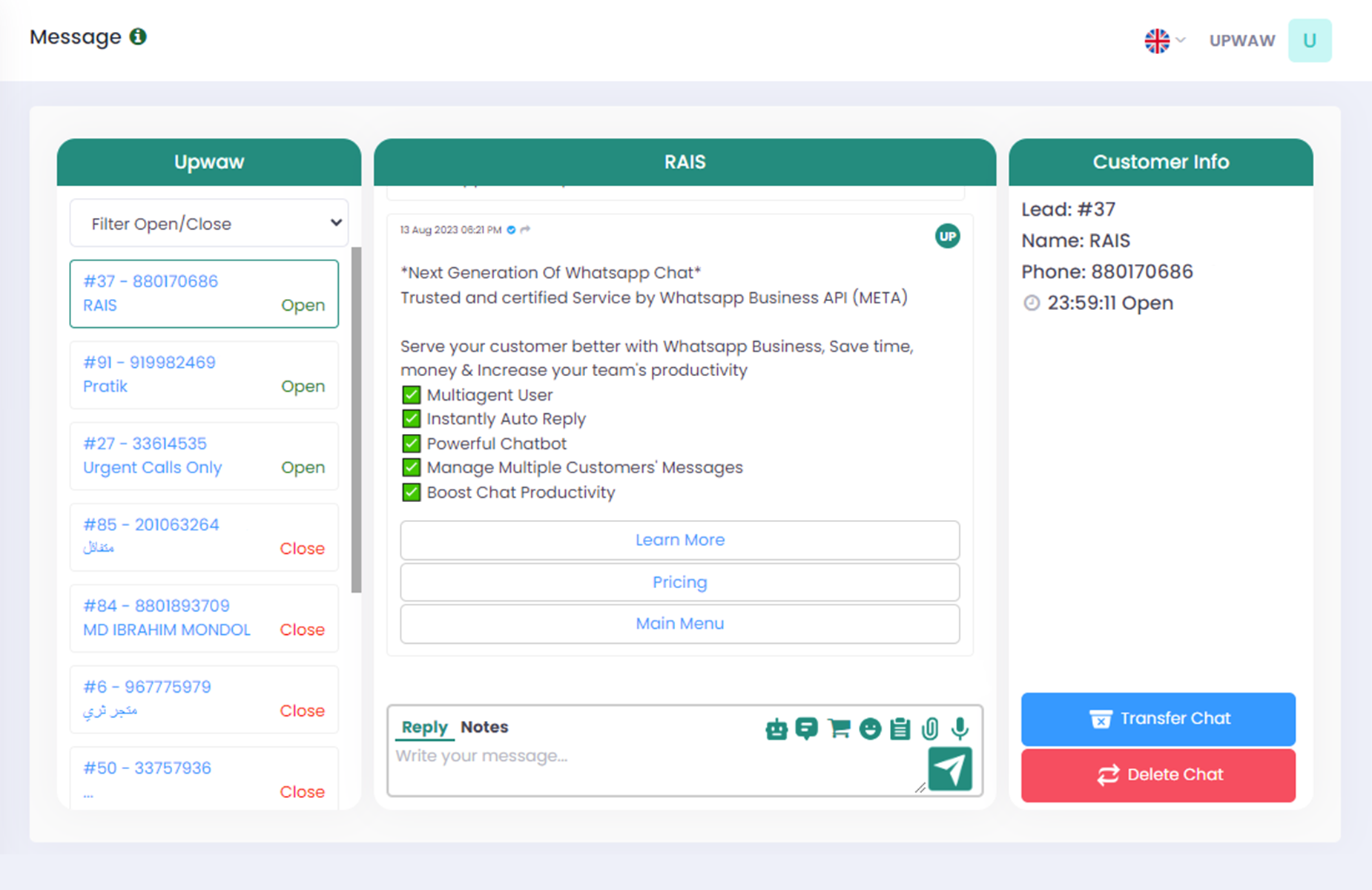Click the Pricing button

(x=680, y=582)
